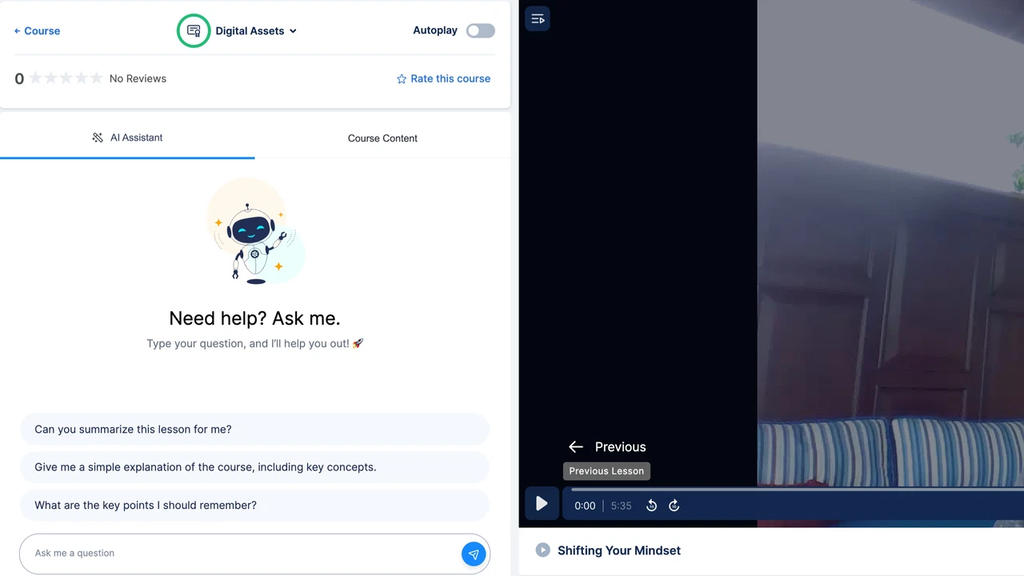Click the back arrow next to Previous
This screenshot has width=1024, height=576.
point(576,447)
